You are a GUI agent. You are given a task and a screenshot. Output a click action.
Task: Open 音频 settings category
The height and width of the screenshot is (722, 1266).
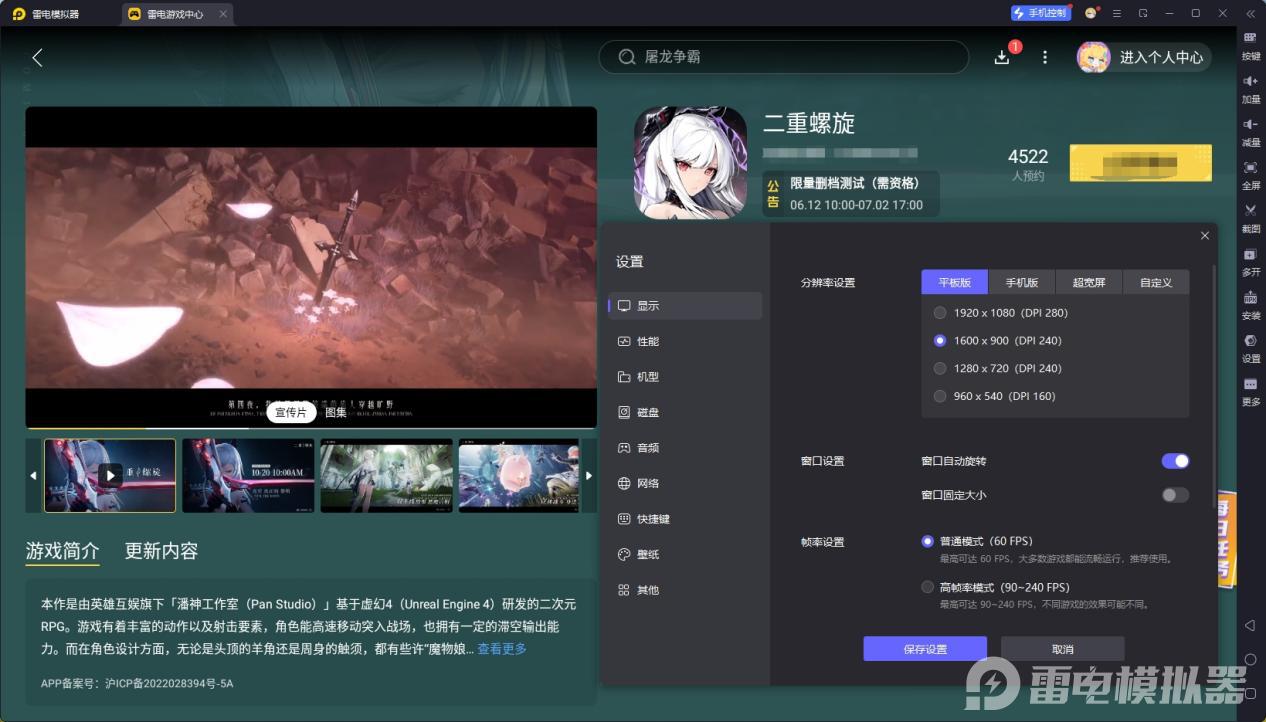[x=685, y=448]
